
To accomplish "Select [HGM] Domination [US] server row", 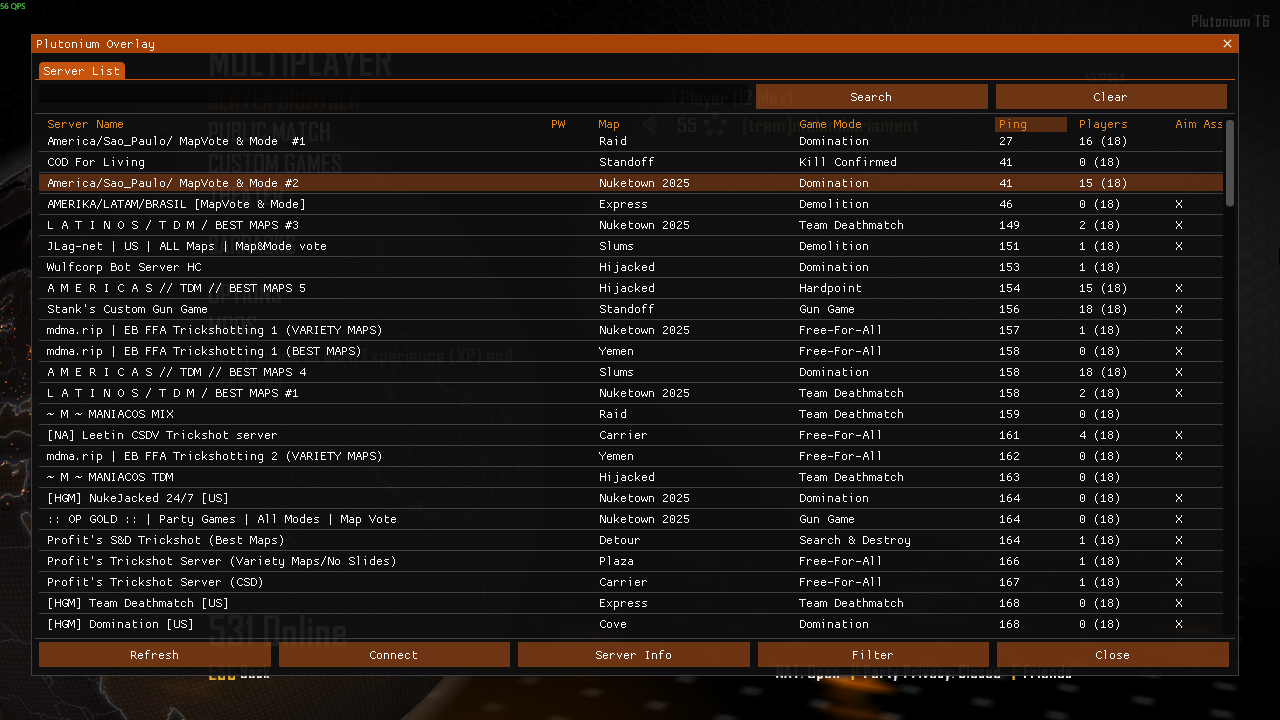I will click(x=631, y=624).
